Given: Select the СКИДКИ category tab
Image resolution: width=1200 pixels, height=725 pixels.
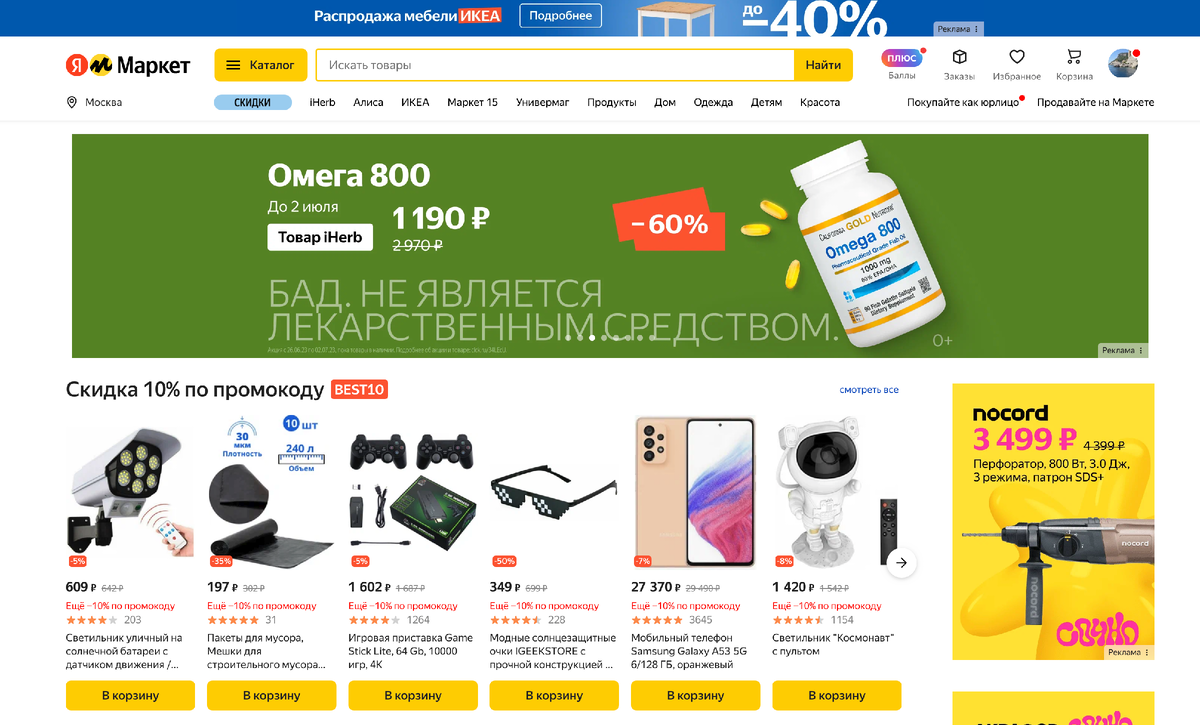Looking at the screenshot, I should (x=253, y=102).
